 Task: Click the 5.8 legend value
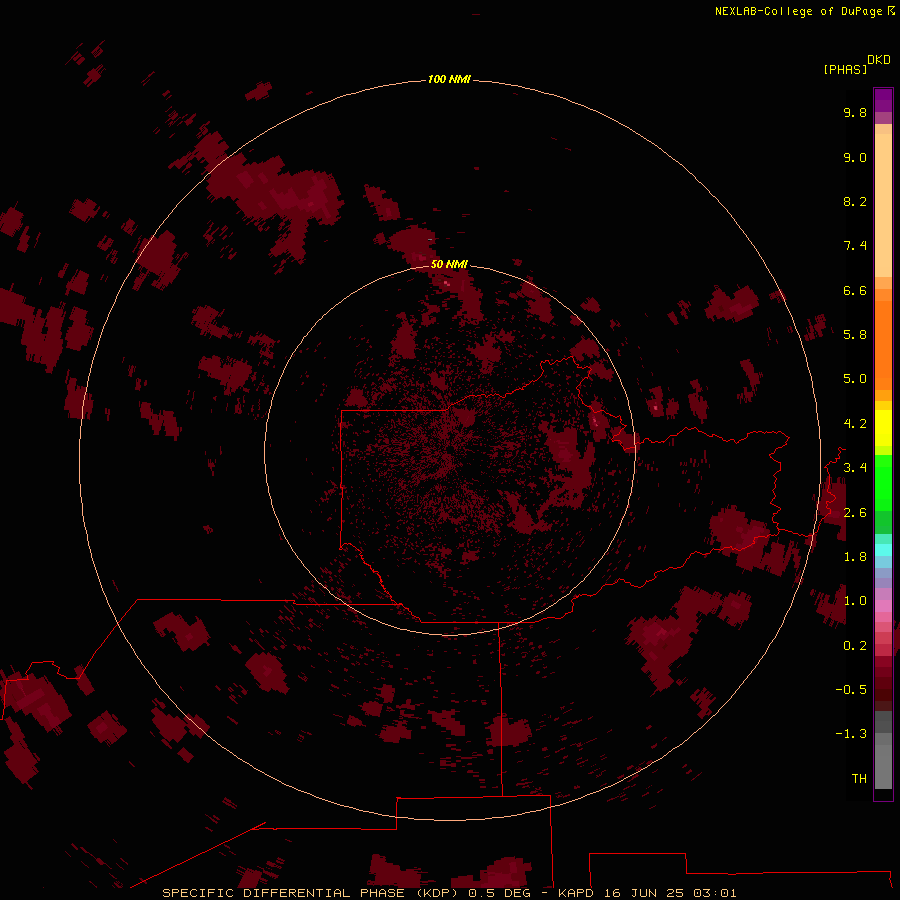(x=855, y=334)
